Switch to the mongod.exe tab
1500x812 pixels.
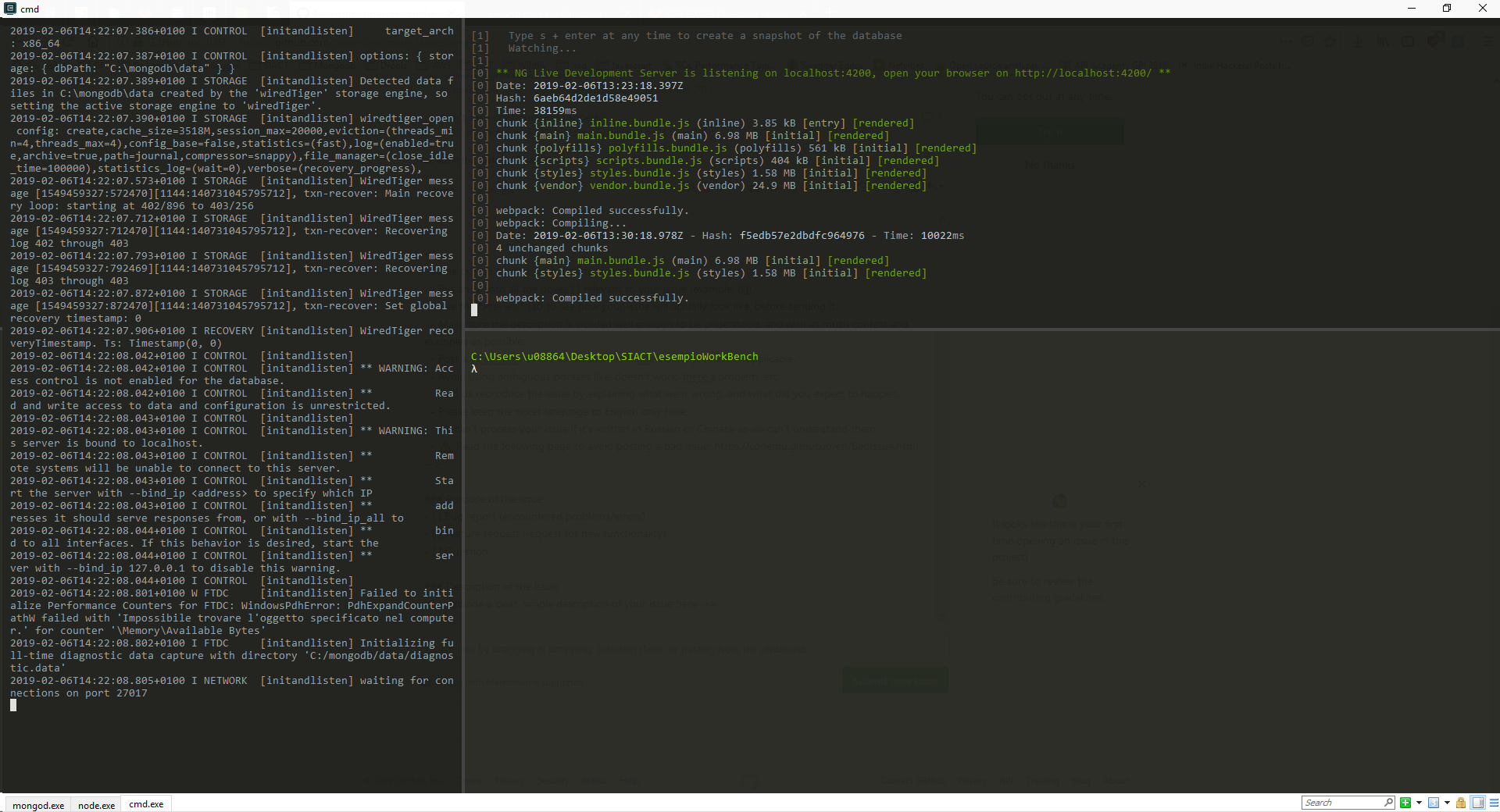(x=37, y=805)
